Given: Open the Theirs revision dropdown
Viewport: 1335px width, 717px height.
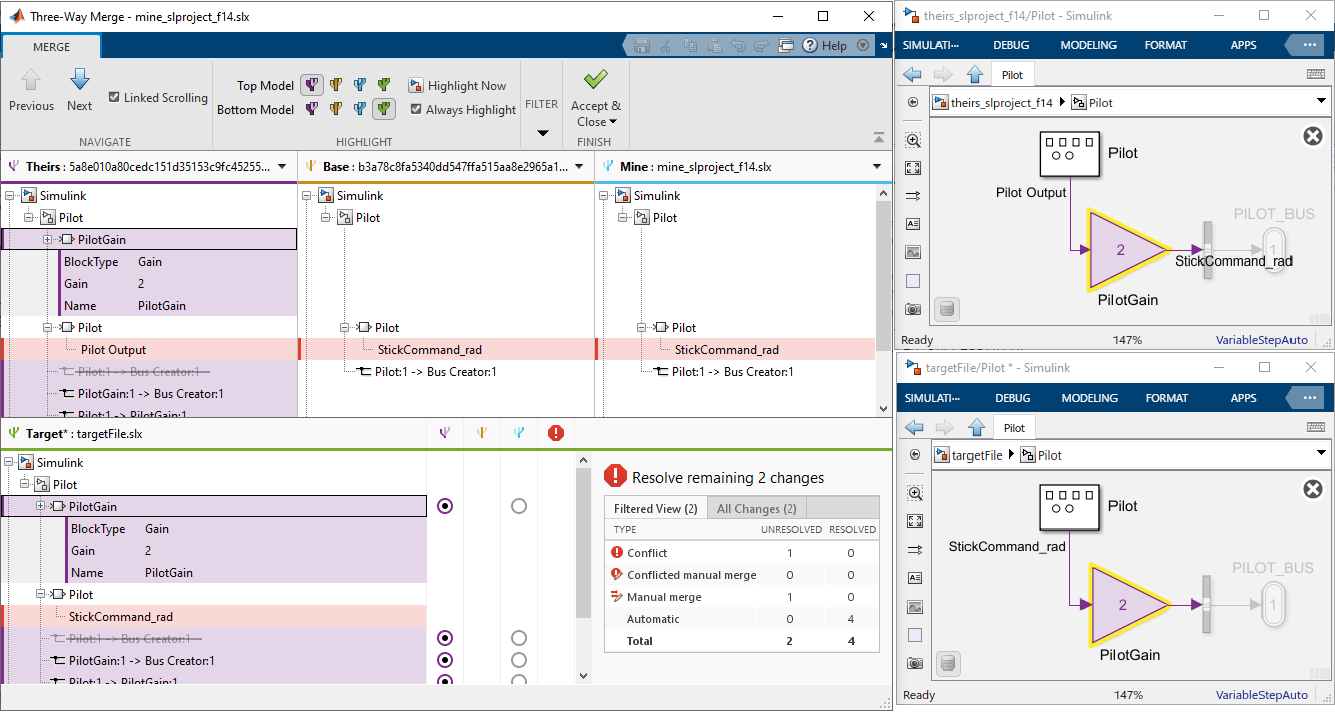Looking at the screenshot, I should pos(282,167).
